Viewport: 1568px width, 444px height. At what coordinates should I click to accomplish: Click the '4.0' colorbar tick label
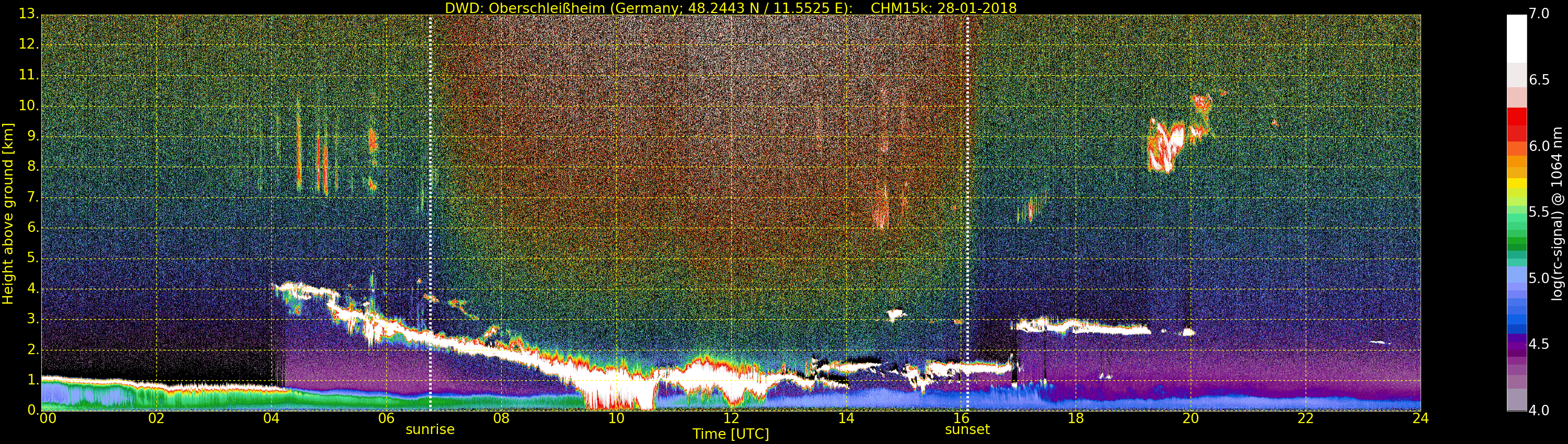coord(1539,411)
